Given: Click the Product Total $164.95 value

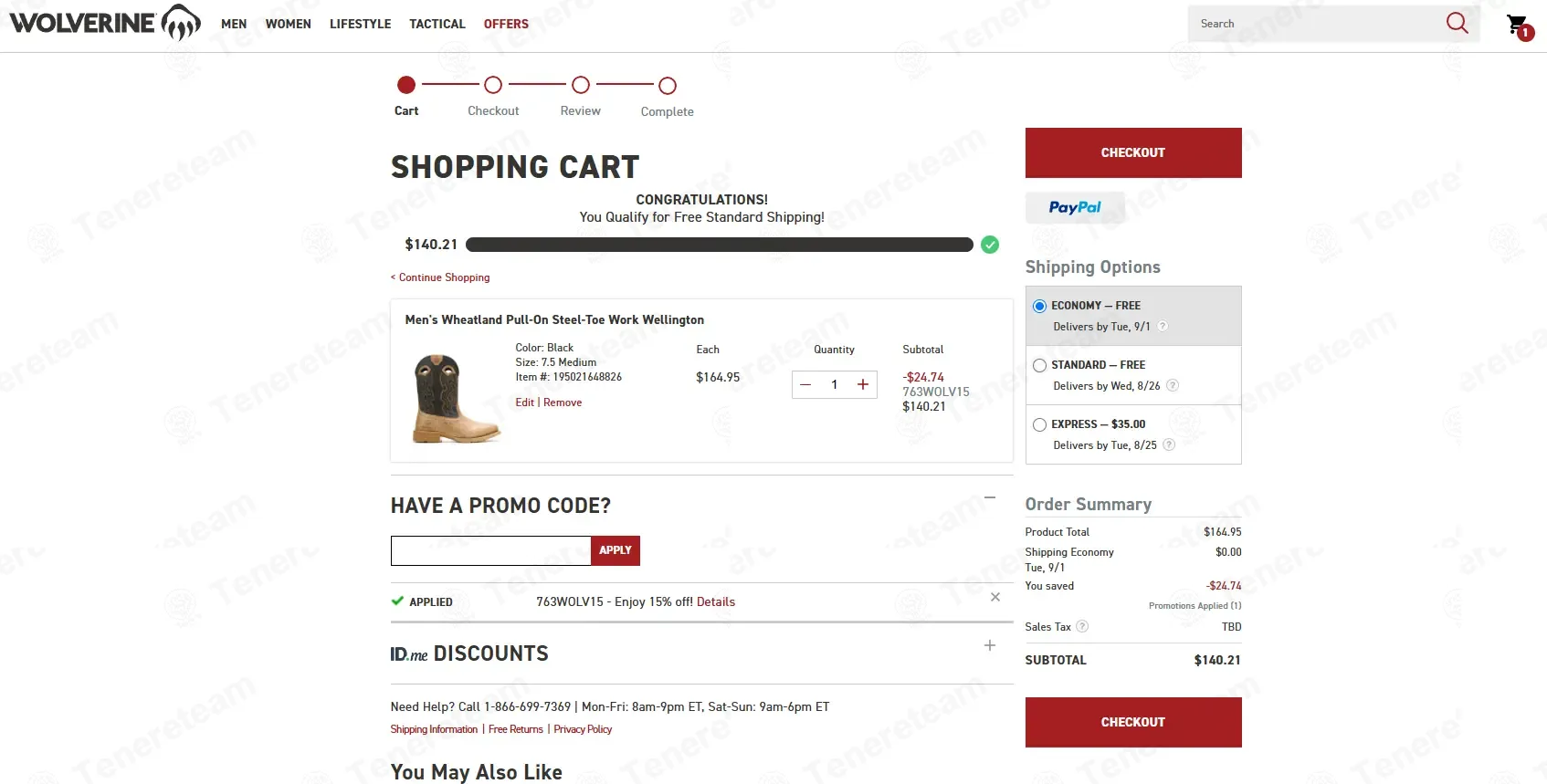Looking at the screenshot, I should pyautogui.click(x=1223, y=532).
